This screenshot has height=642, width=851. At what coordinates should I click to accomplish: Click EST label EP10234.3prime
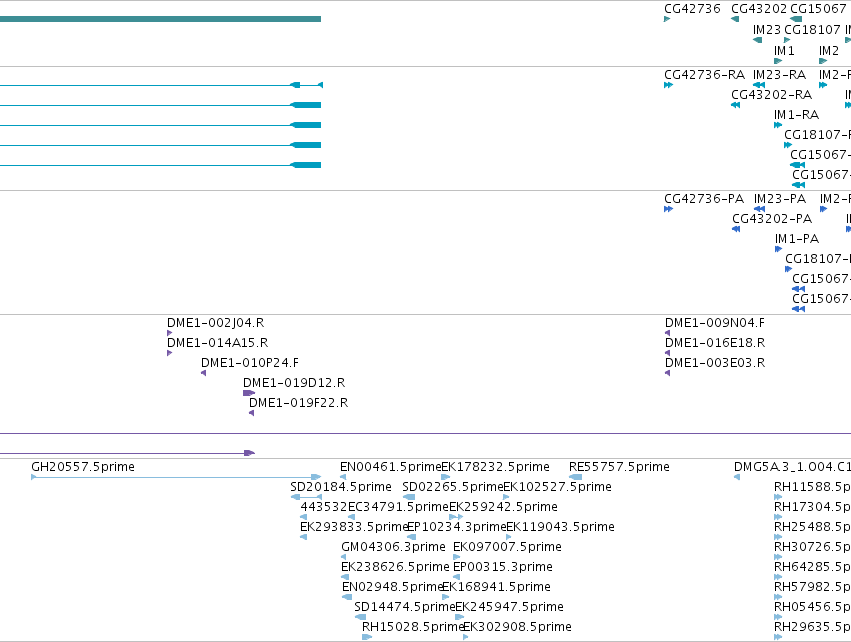point(456,527)
